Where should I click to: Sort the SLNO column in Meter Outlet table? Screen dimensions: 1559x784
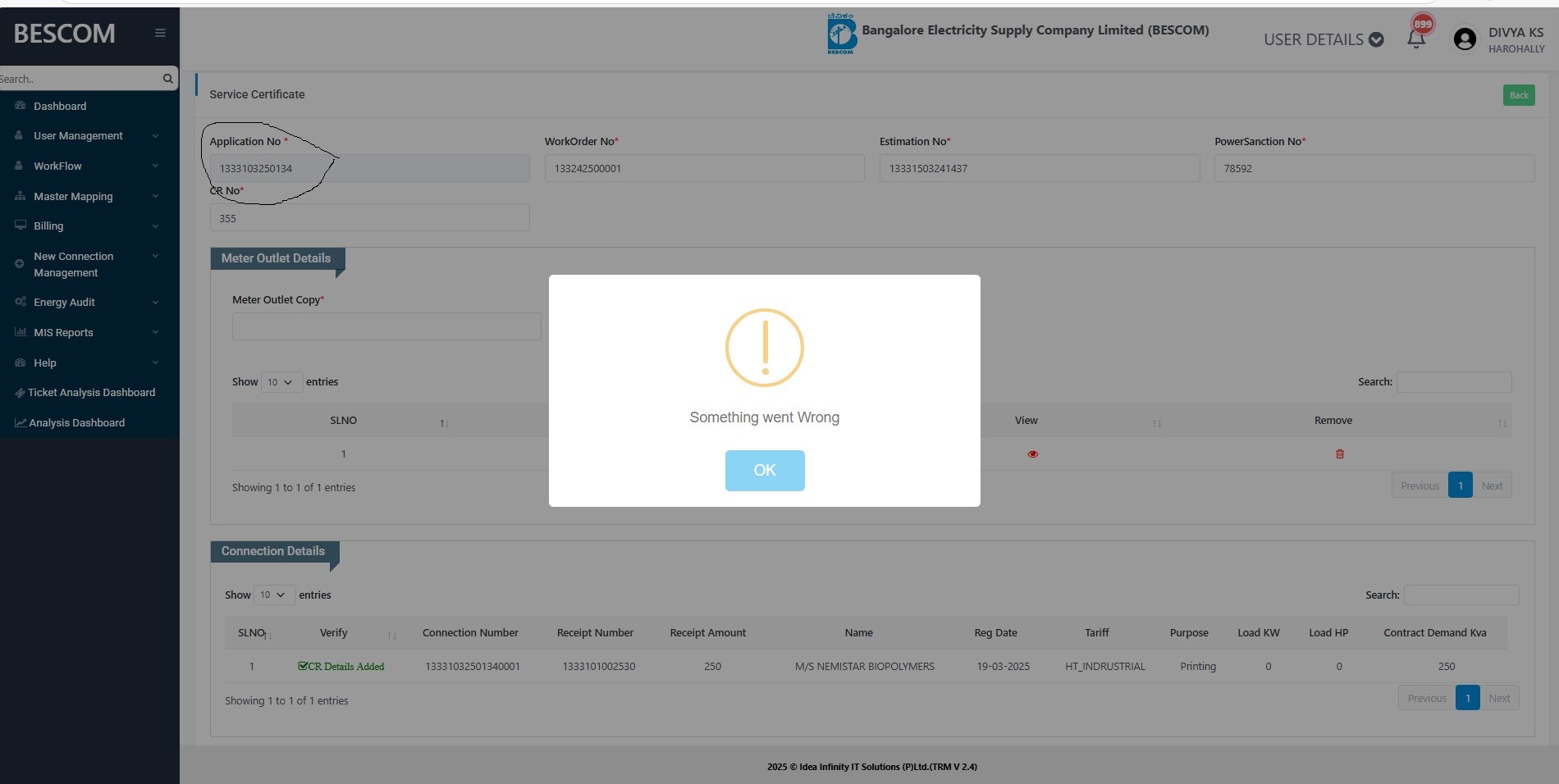coord(444,423)
